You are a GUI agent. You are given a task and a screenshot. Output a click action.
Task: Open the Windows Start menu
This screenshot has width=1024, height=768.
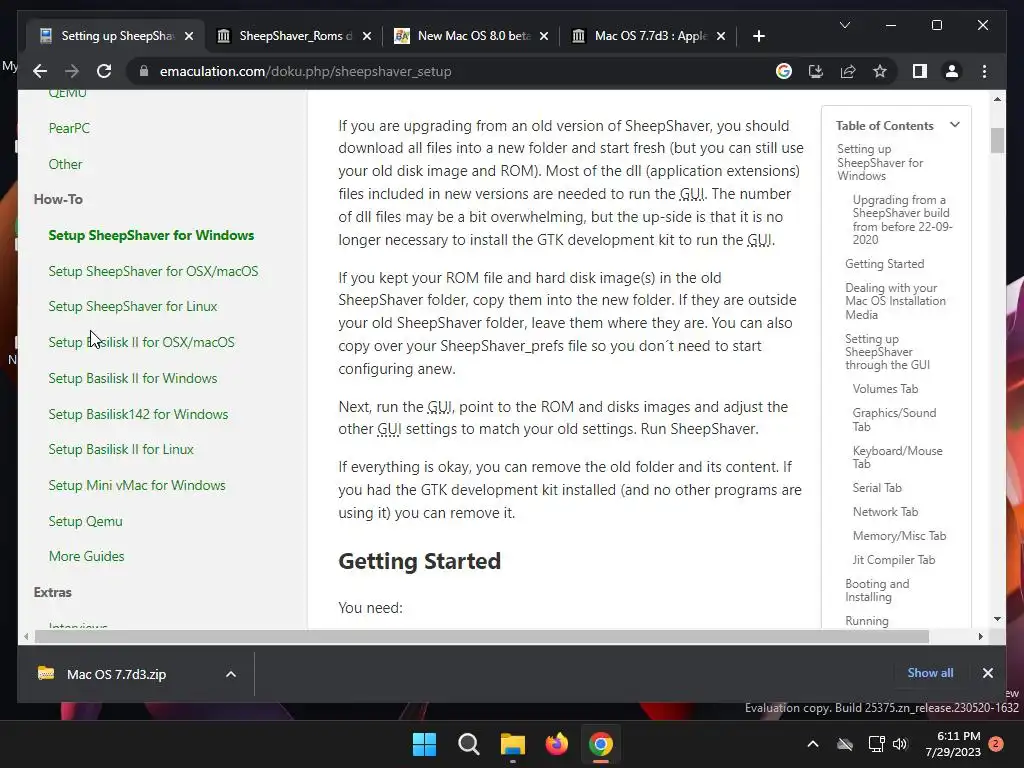tap(424, 744)
